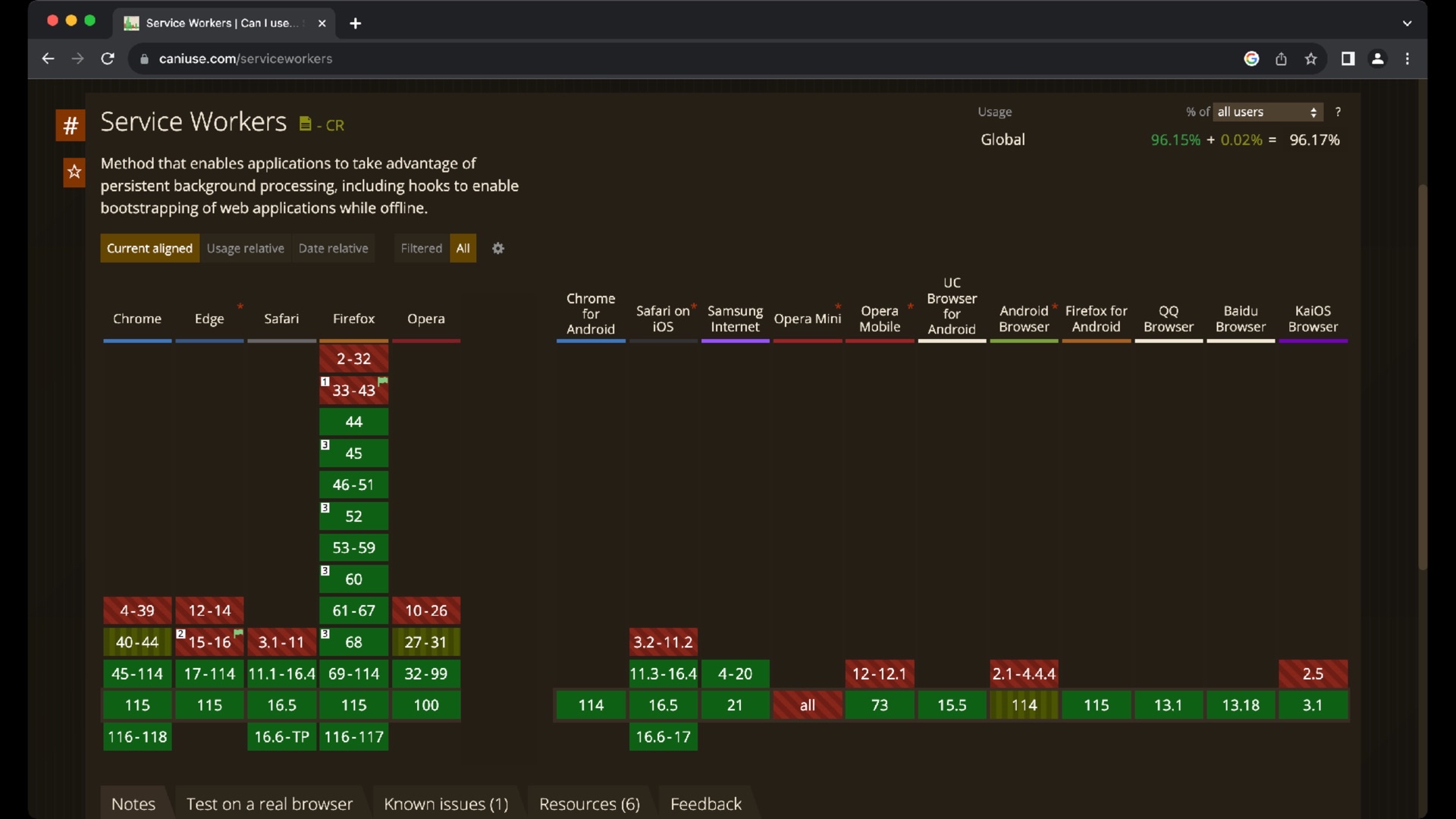The width and height of the screenshot is (1456, 819).
Task: Click the hash permalink icon
Action: [71, 126]
